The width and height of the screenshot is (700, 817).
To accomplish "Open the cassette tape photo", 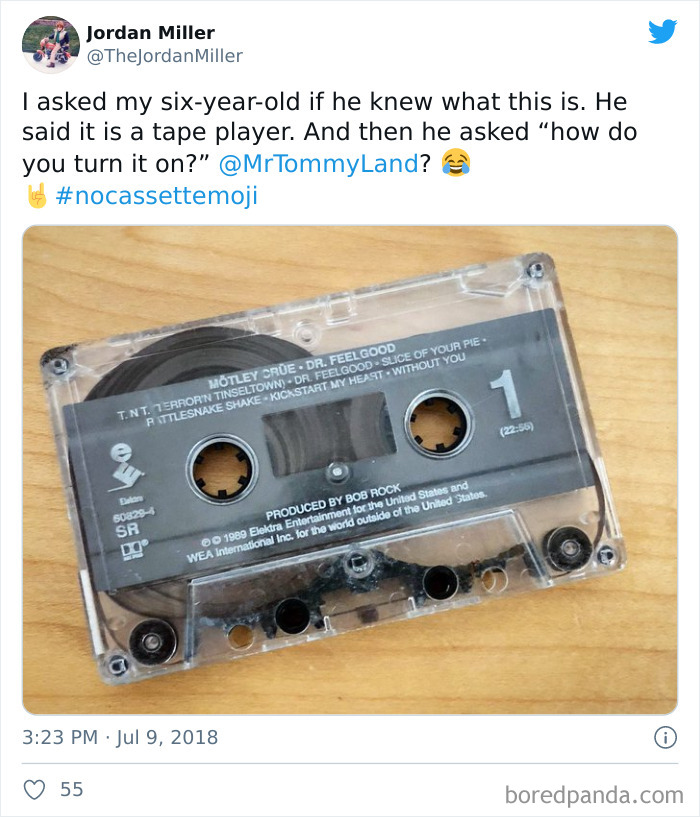I will coord(350,469).
